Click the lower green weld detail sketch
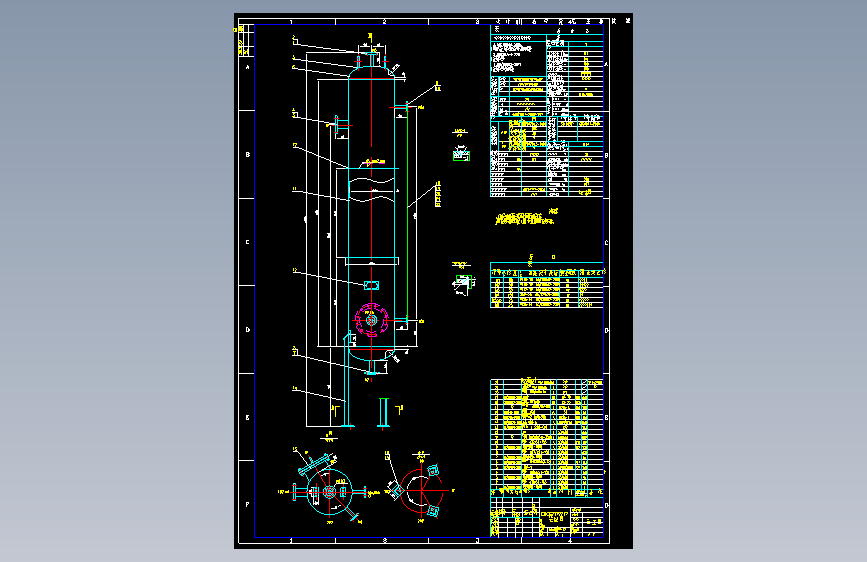The image size is (867, 562). point(463,283)
